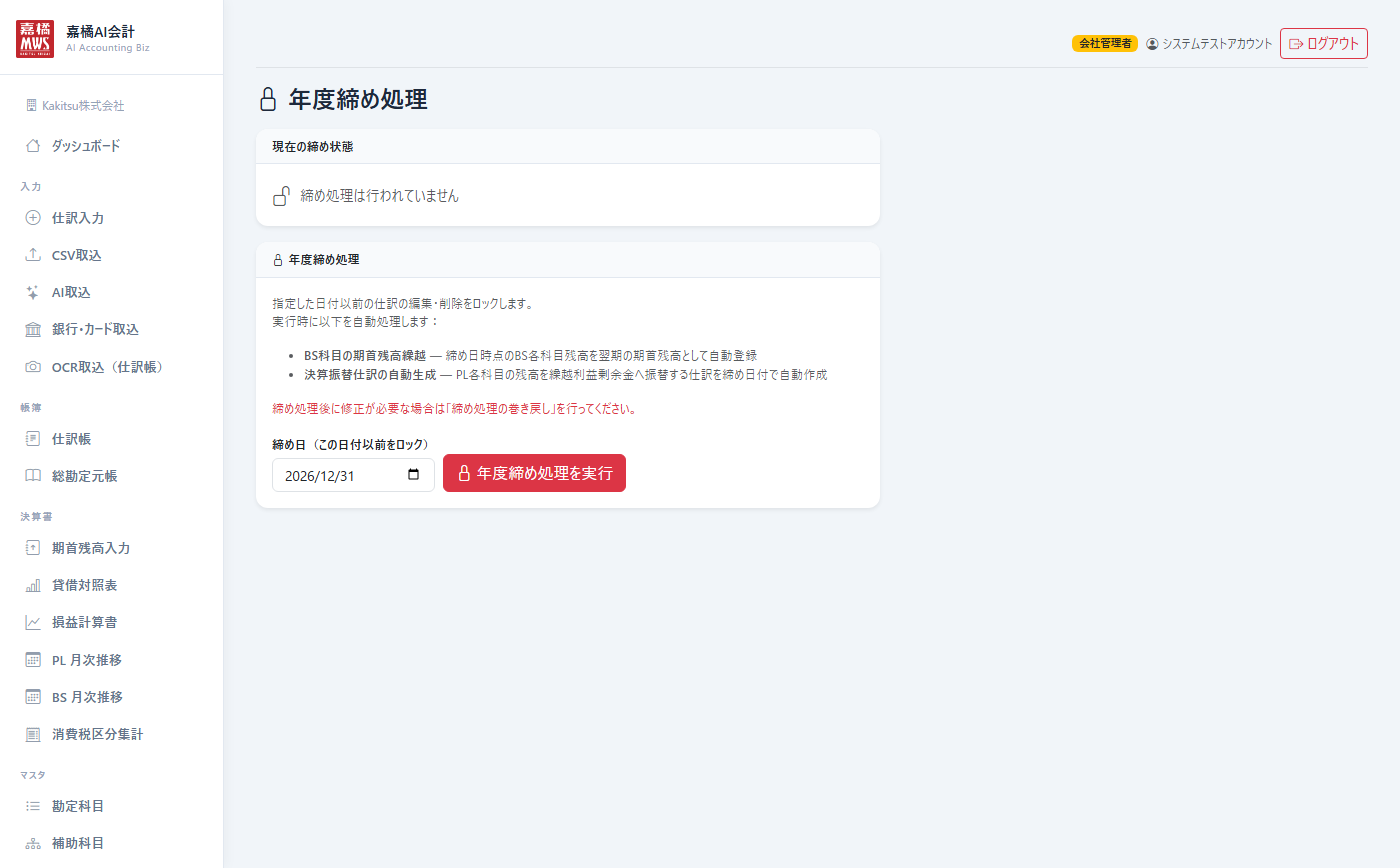Click the ログアウト button
The height and width of the screenshot is (868, 1400).
pyautogui.click(x=1324, y=44)
